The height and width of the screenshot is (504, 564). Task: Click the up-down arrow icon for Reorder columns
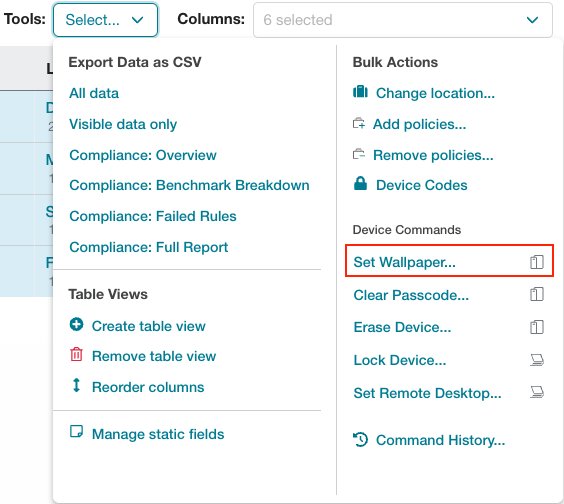tap(76, 385)
